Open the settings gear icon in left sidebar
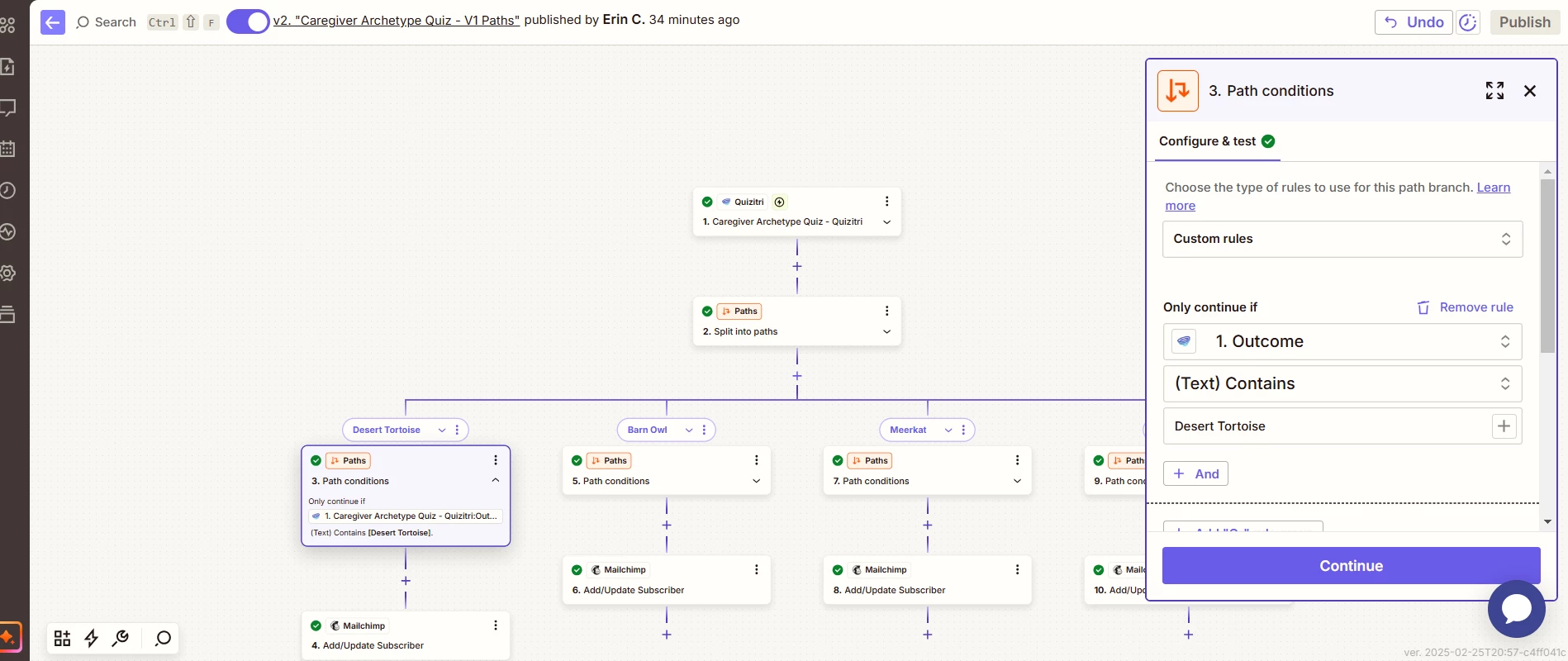Image resolution: width=1568 pixels, height=661 pixels. (7, 273)
